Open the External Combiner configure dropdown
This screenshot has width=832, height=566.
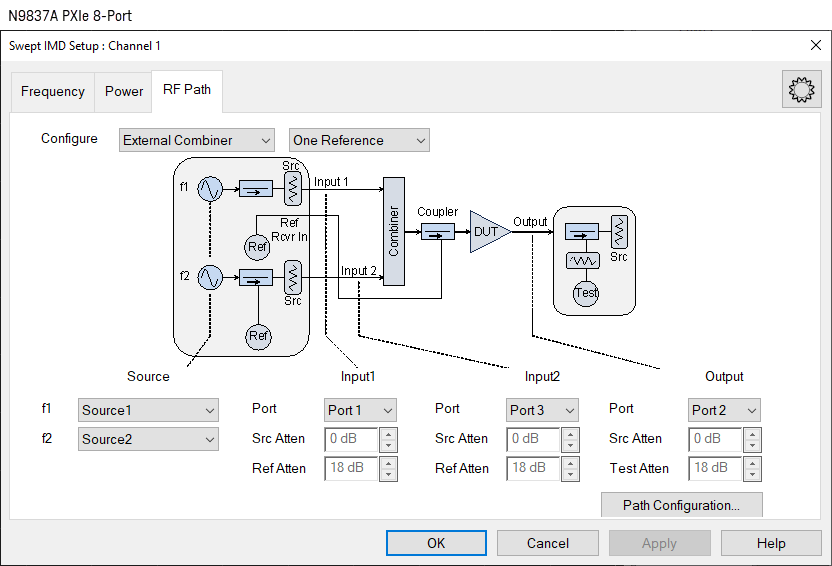tap(196, 140)
